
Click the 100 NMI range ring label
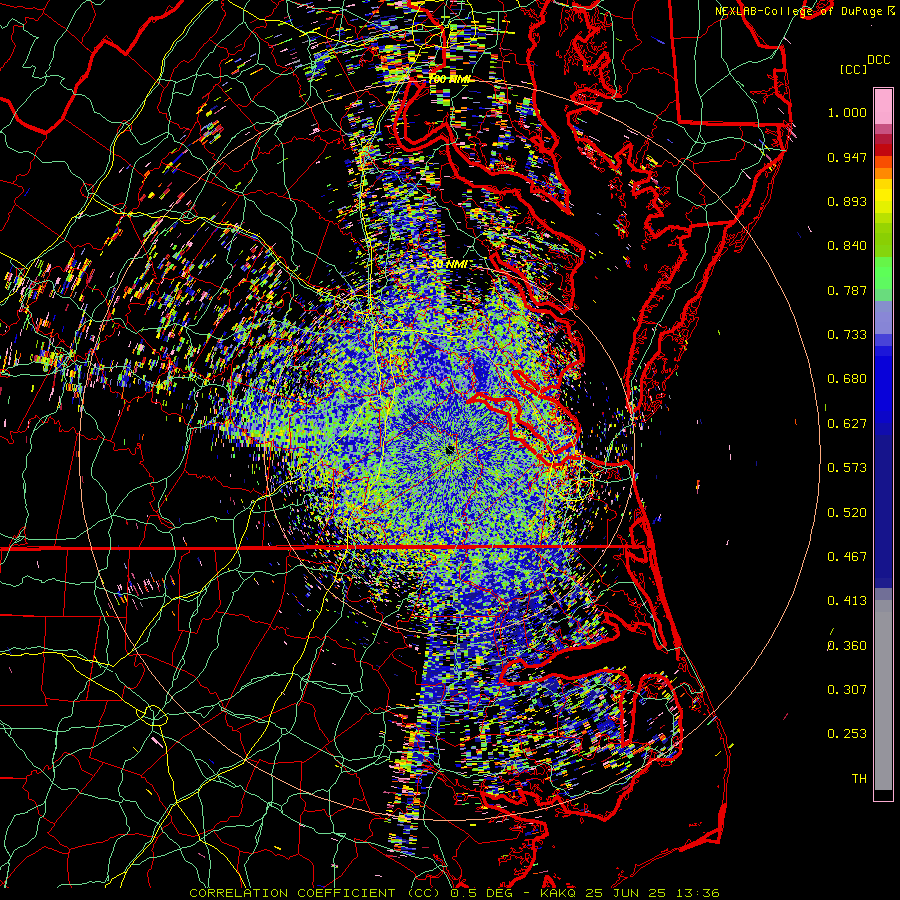click(x=449, y=79)
